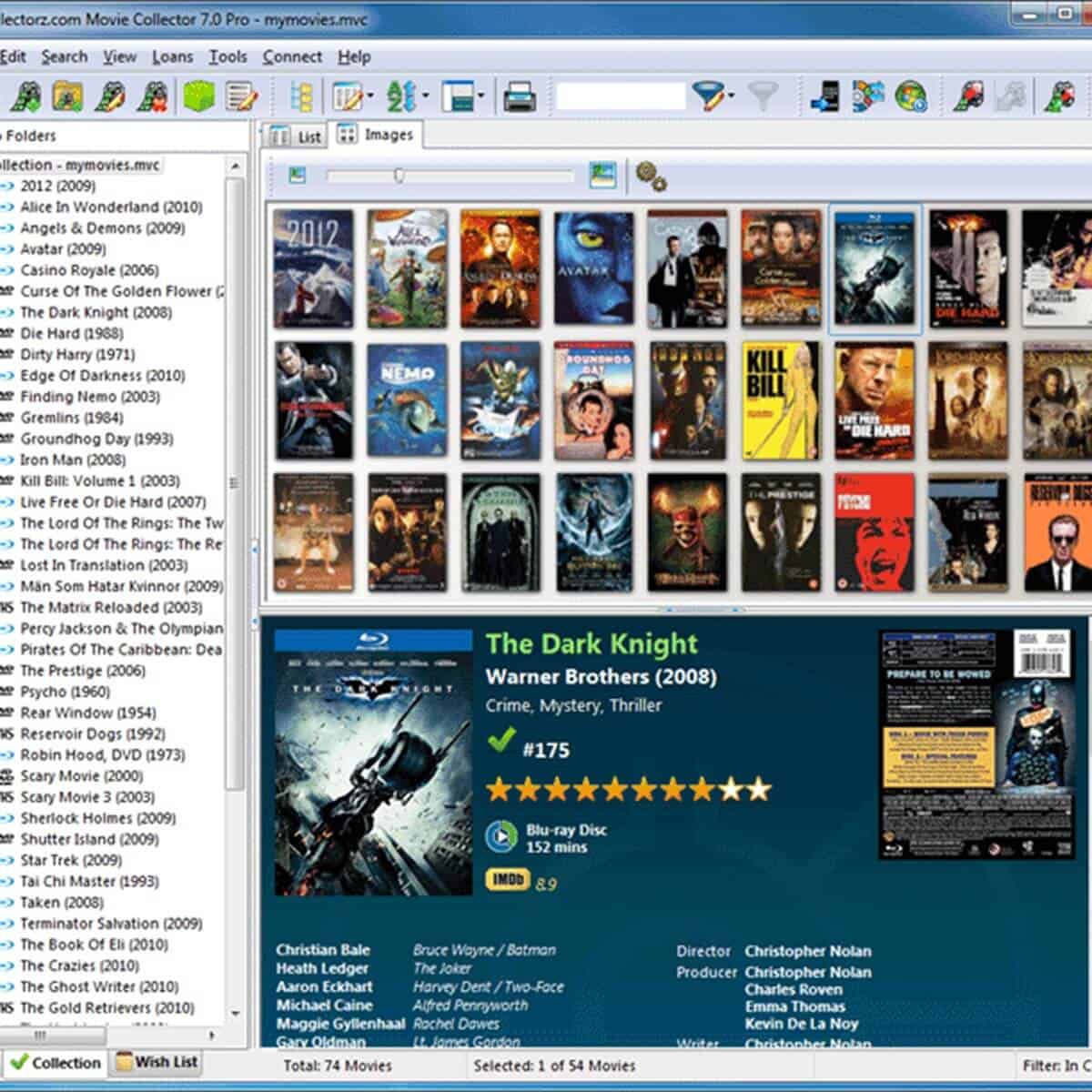Switch to the List tab
1092x1092 pixels.
[297, 136]
